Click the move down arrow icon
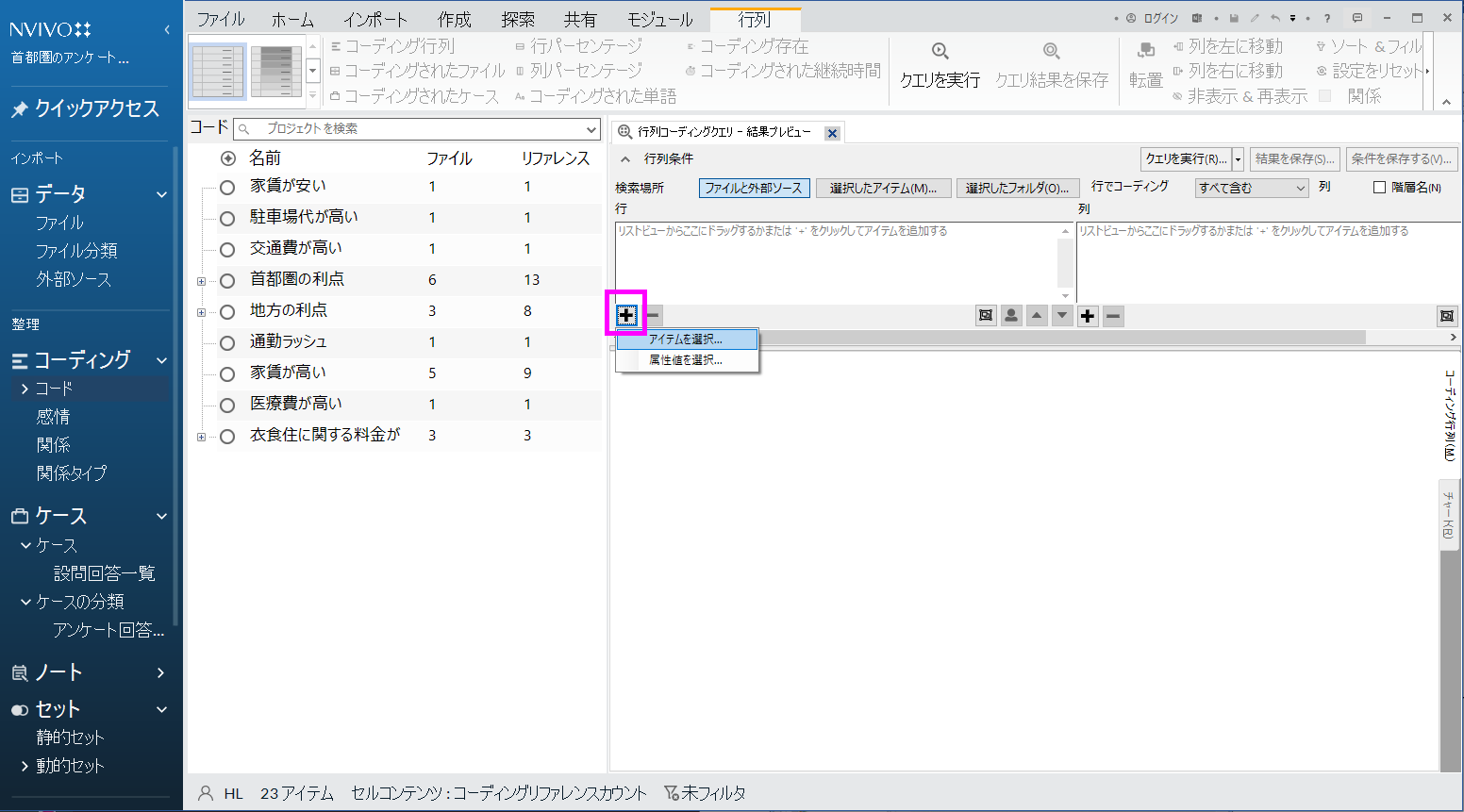1464x812 pixels. [1062, 316]
